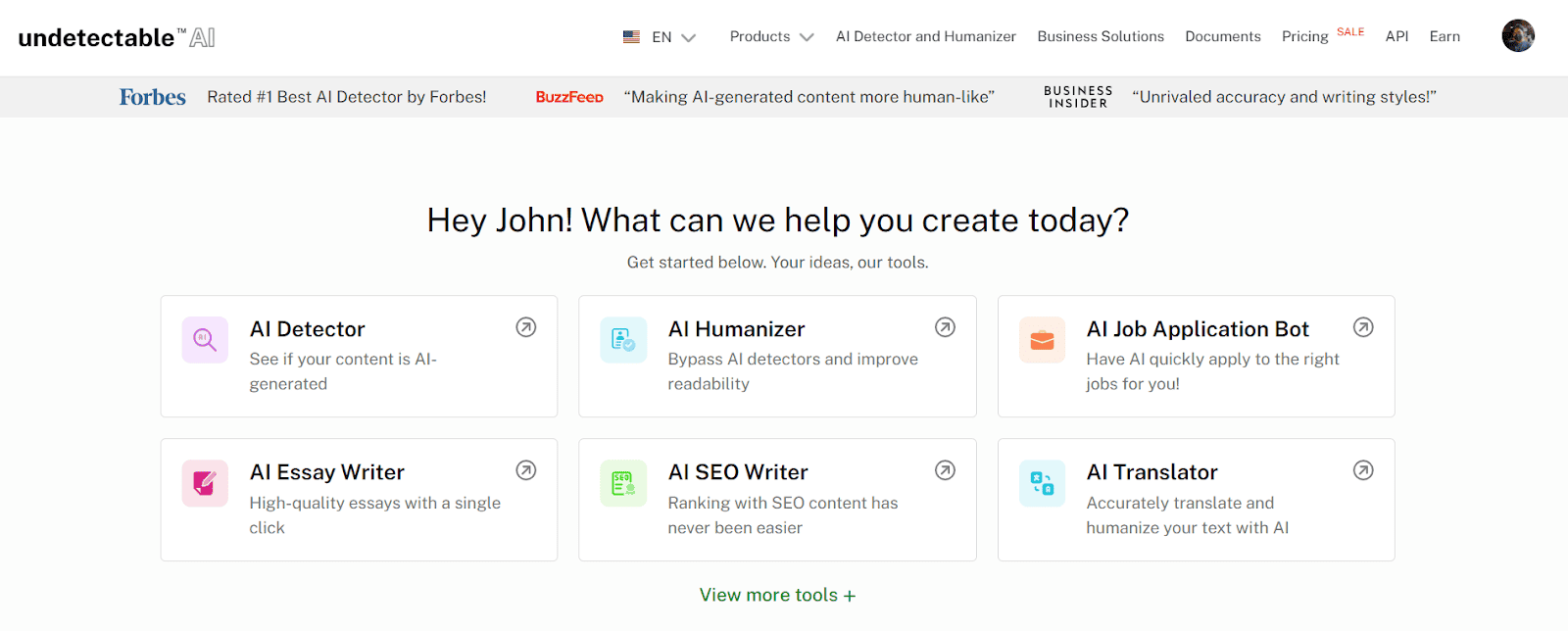
Task: Open AI Detector and Humanizer nav item
Action: click(x=925, y=36)
